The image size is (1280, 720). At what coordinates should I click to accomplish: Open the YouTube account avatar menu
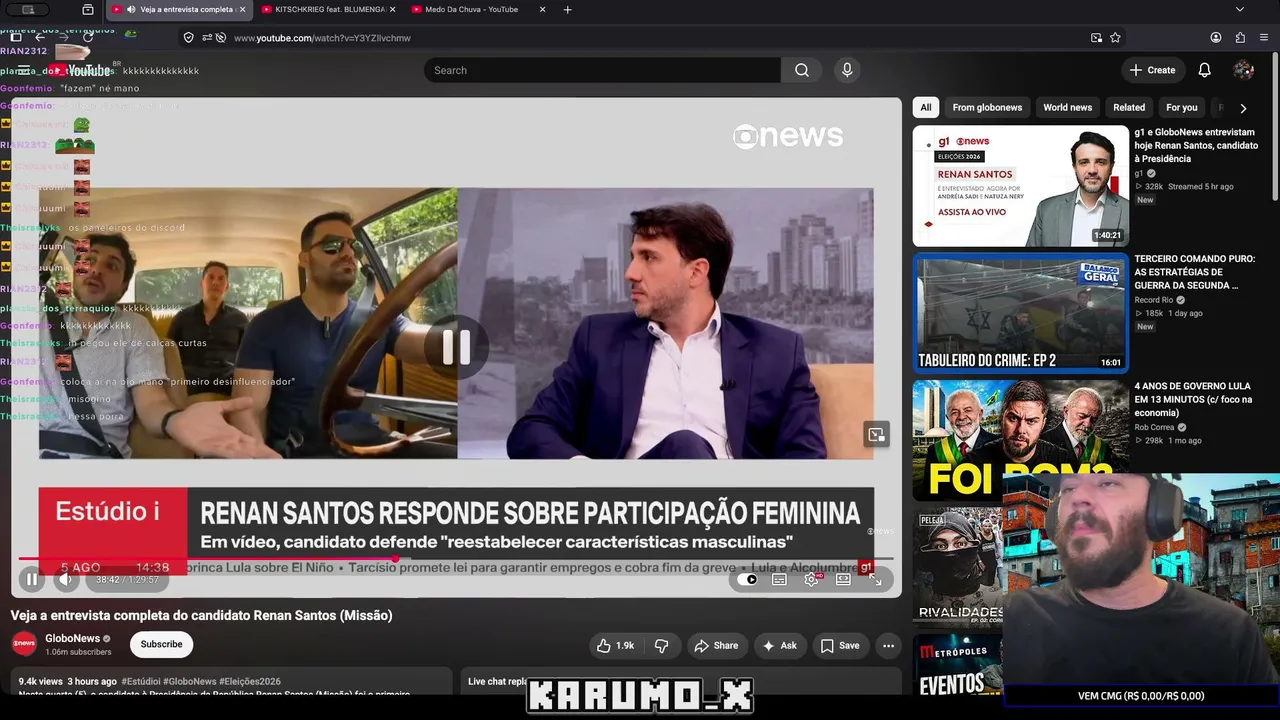1244,70
